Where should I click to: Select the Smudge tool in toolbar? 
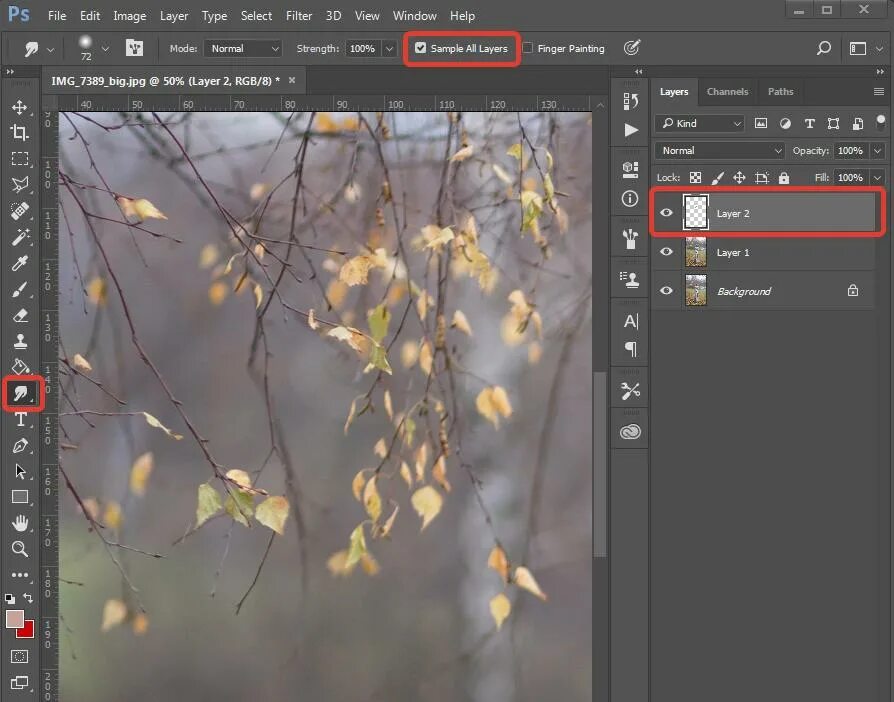click(x=21, y=393)
